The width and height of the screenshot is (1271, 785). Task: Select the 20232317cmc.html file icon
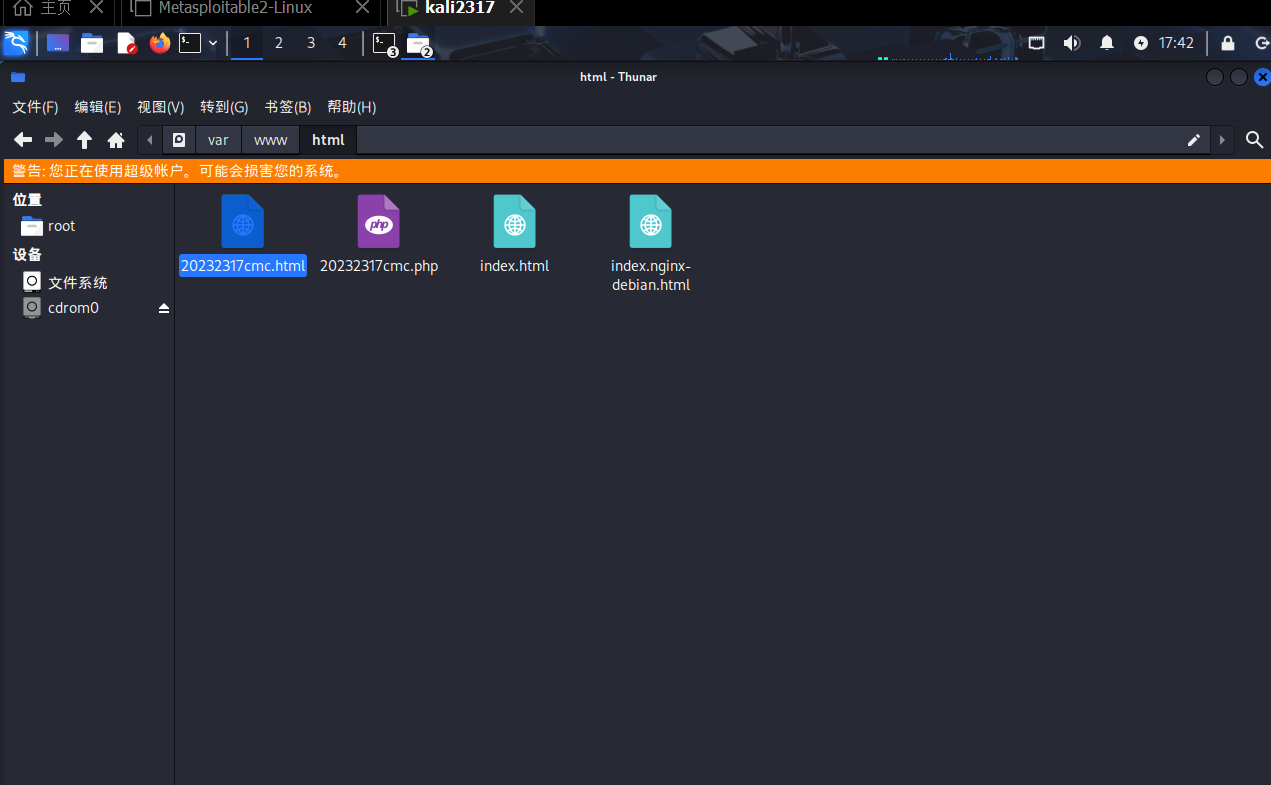[x=243, y=222]
